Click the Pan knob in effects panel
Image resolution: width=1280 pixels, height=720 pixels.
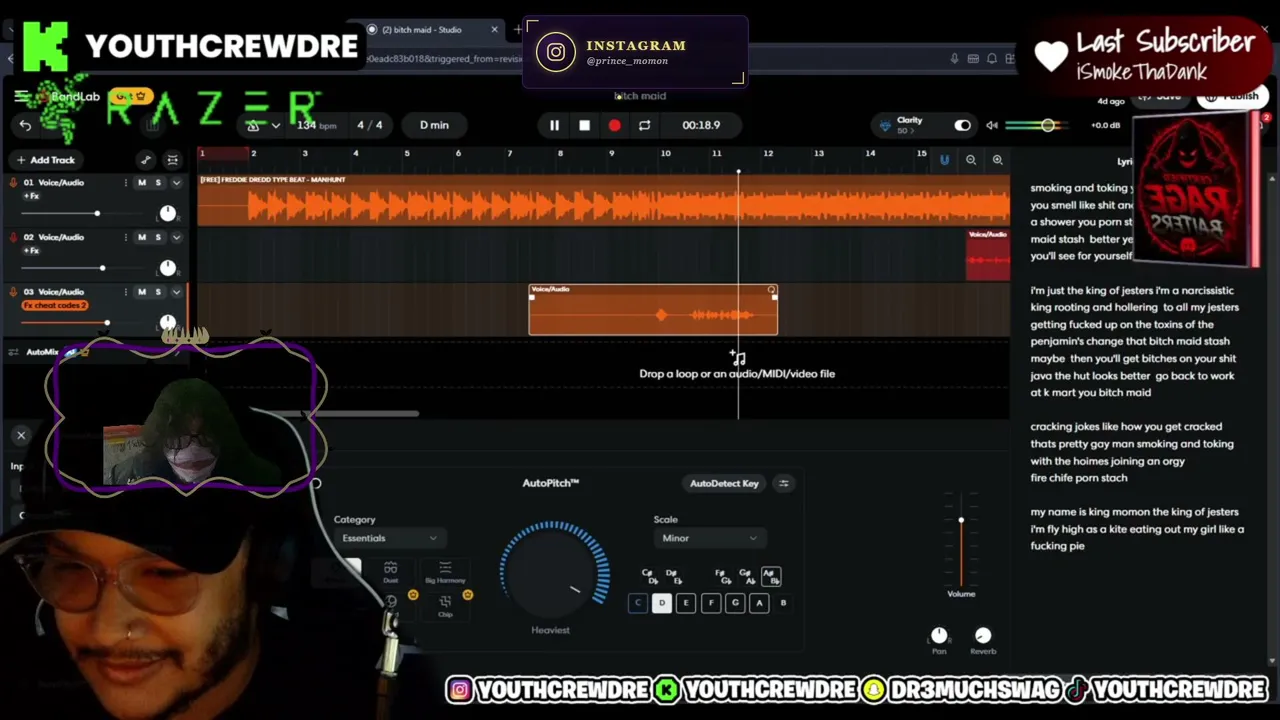click(x=939, y=636)
